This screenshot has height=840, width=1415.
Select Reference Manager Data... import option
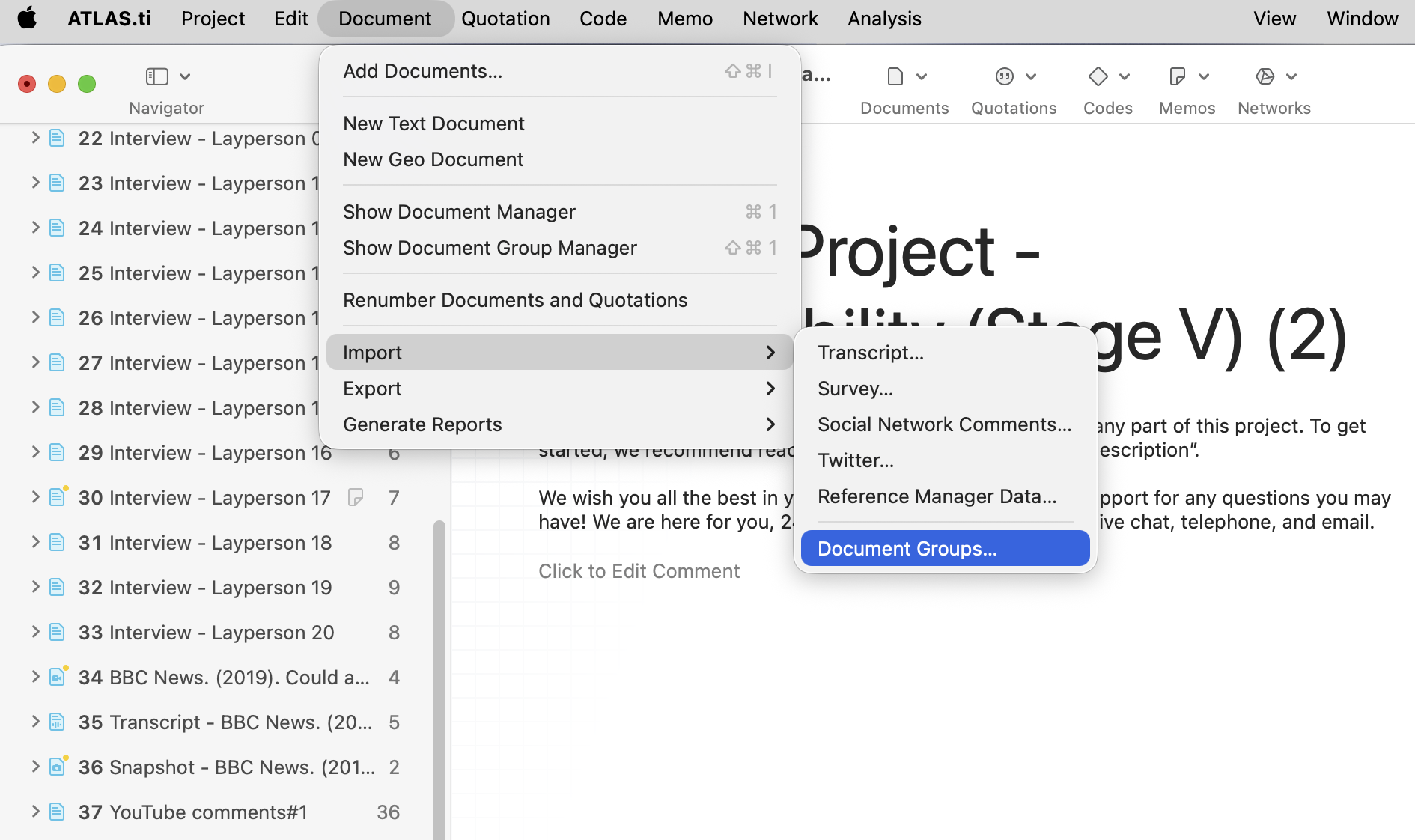(946, 496)
